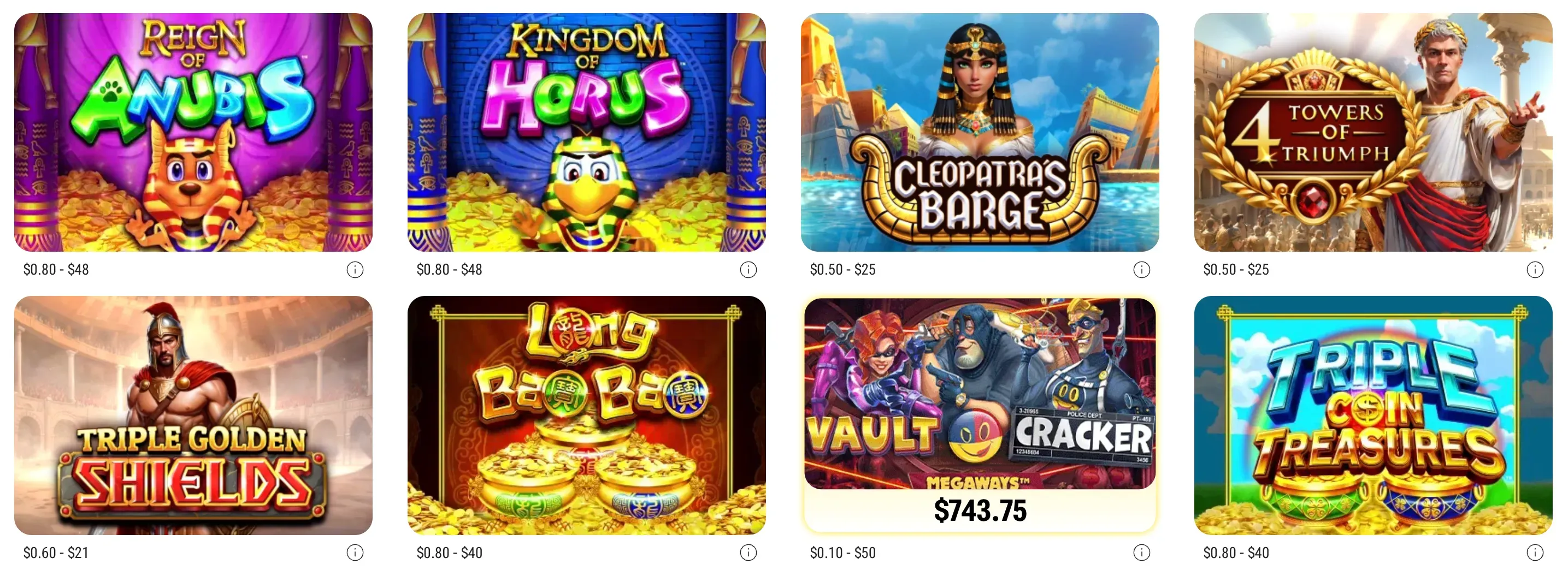This screenshot has height=570, width=1568.
Task: Play Long Bao Bao slot
Action: click(587, 415)
